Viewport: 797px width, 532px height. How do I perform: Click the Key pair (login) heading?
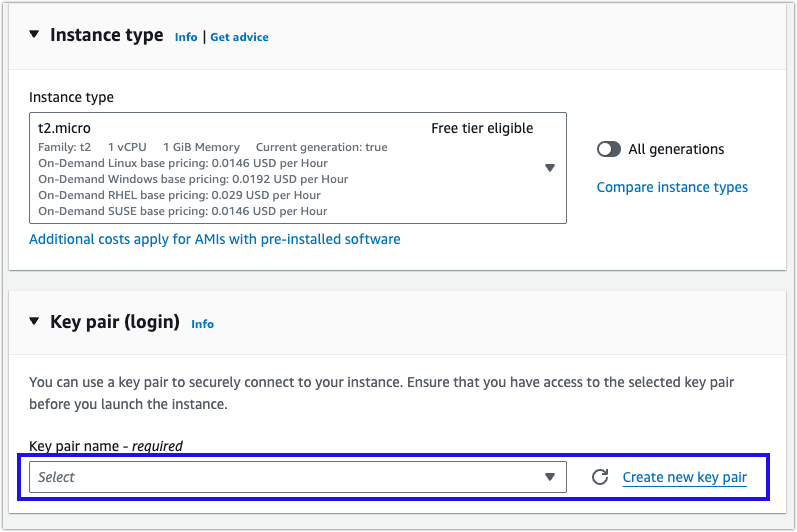click(115, 322)
